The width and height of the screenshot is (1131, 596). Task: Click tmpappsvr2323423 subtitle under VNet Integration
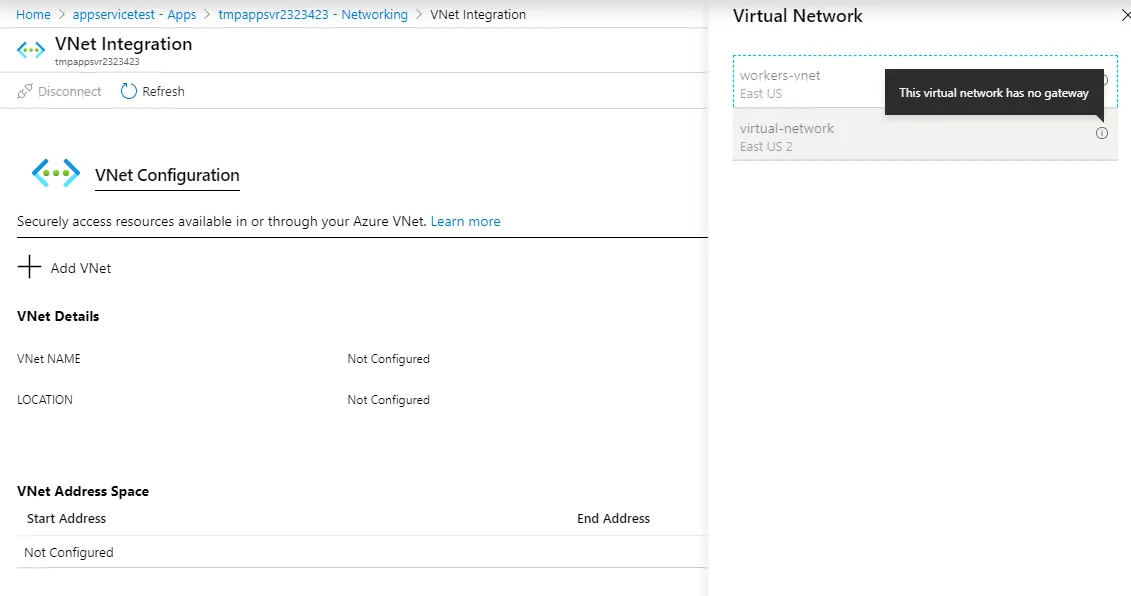(x=97, y=62)
